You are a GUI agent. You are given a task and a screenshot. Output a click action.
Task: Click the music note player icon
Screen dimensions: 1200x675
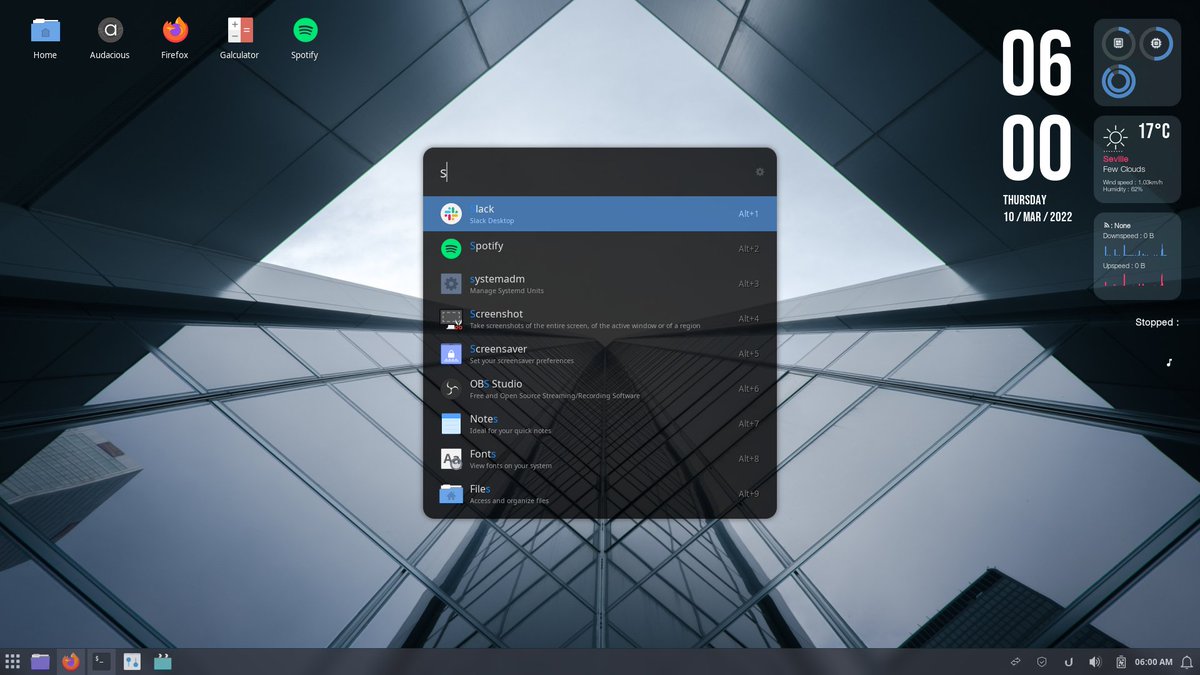pyautogui.click(x=1168, y=362)
